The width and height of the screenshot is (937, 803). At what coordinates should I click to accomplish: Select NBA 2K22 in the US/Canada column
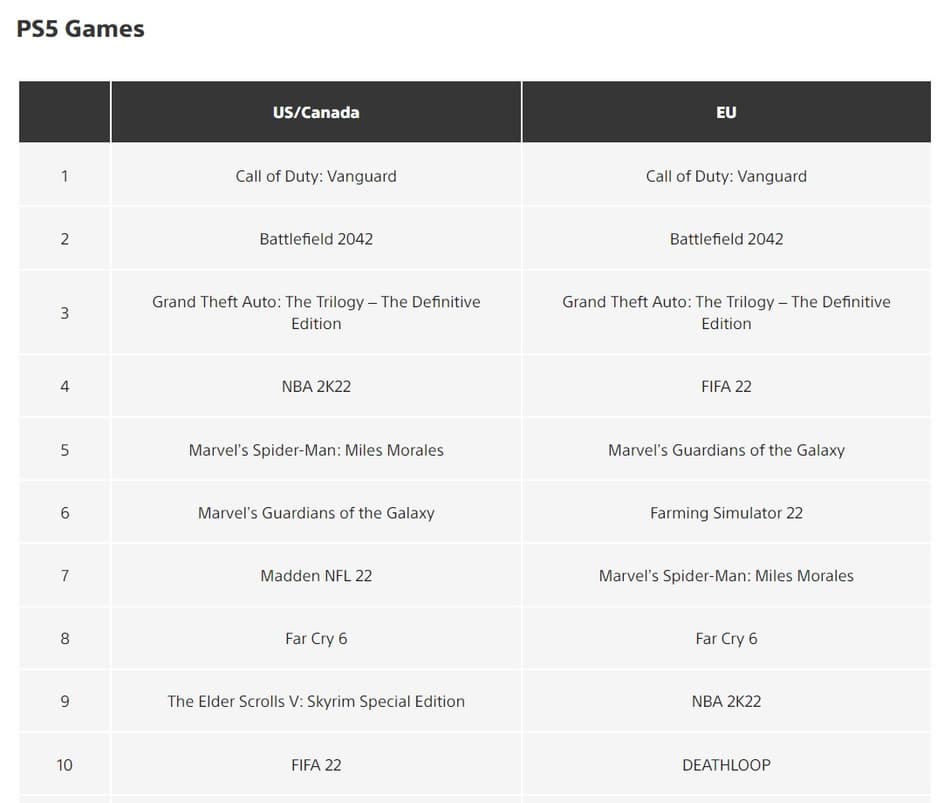click(316, 386)
